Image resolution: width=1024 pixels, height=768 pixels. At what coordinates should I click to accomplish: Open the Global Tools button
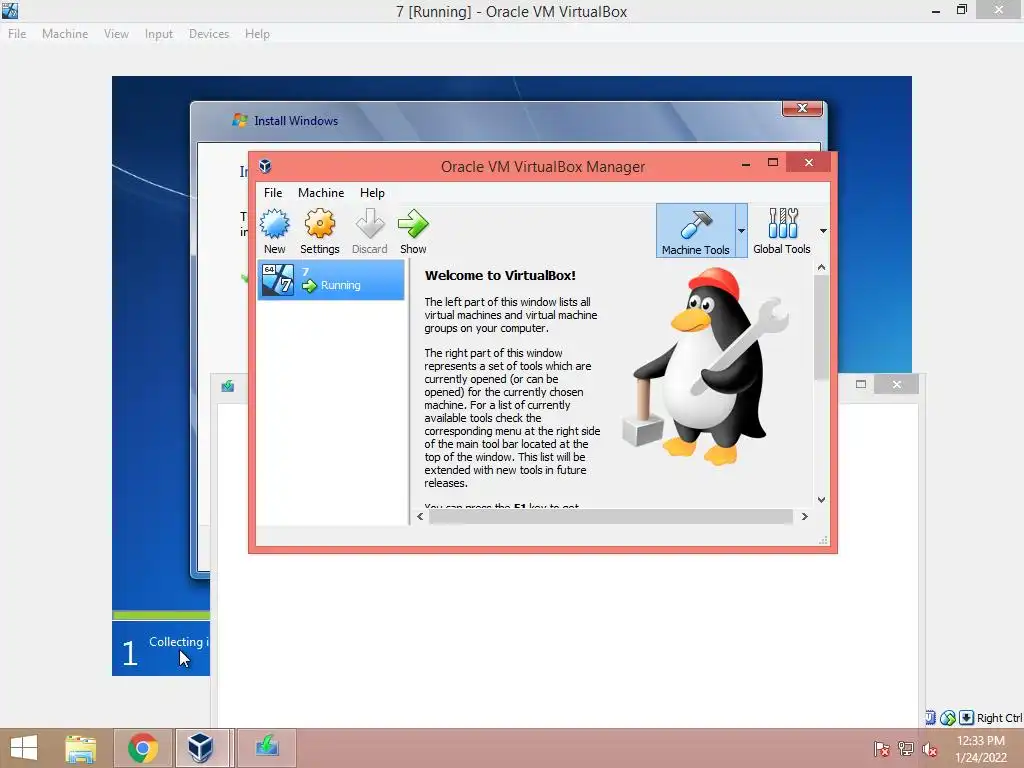(782, 231)
